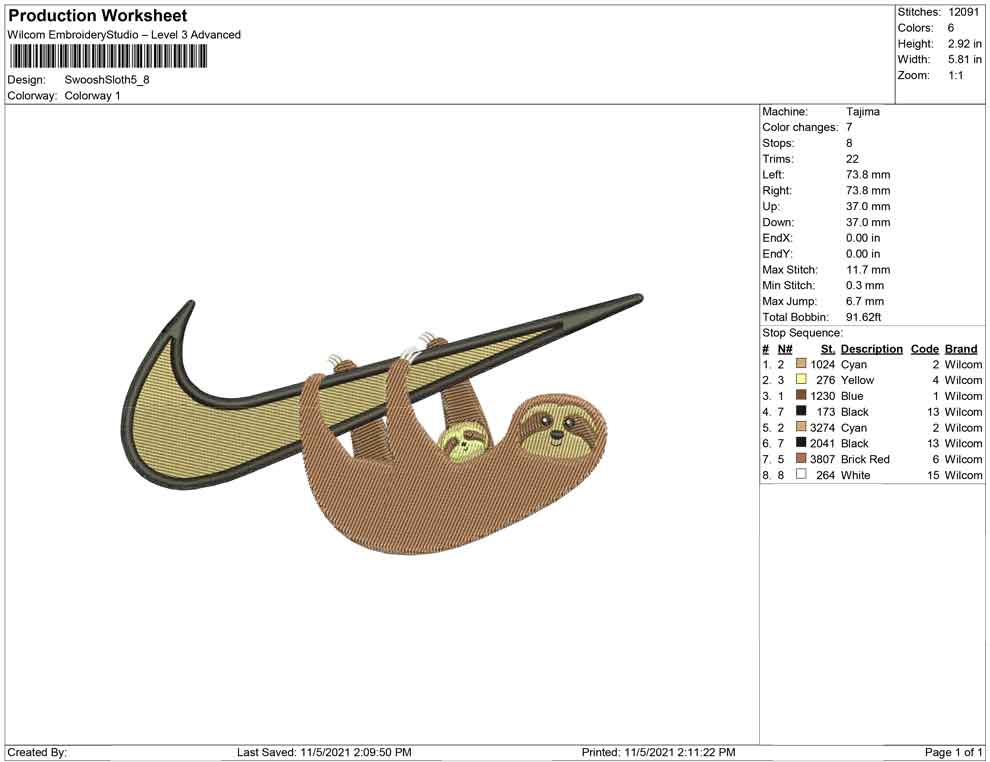Click the Width value 5.81 in
The image size is (990, 762).
(x=964, y=59)
